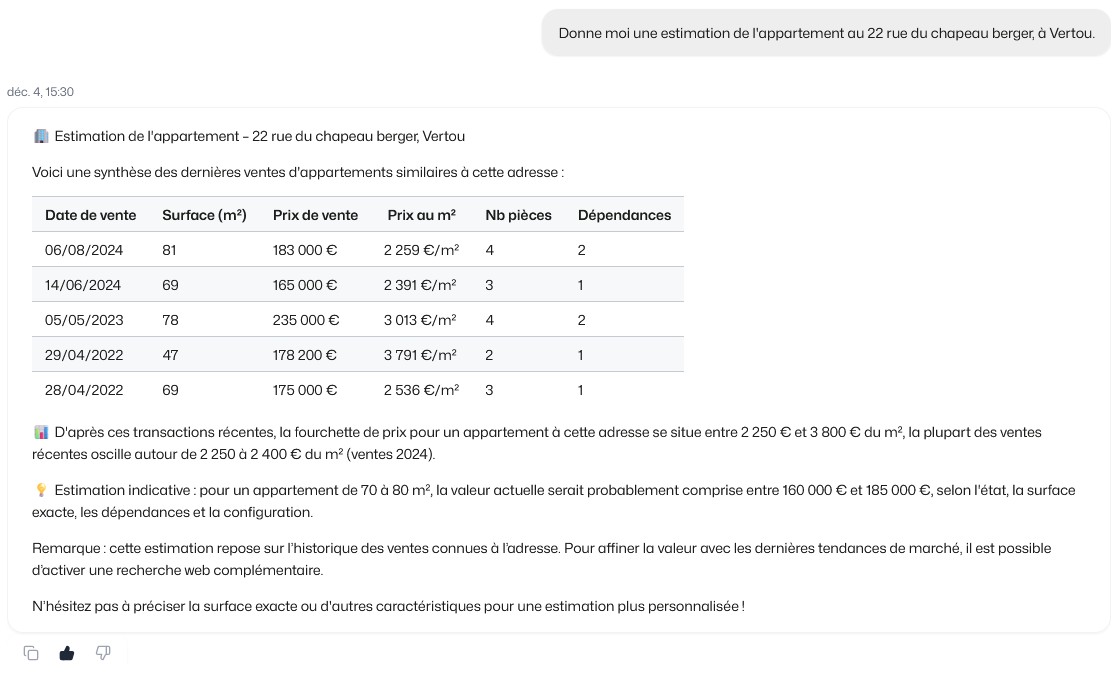Click the light bulb emoji icon

pos(41,490)
